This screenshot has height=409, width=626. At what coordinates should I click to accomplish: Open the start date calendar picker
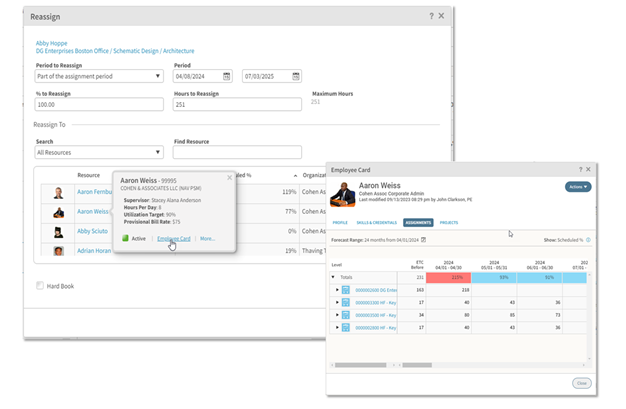[227, 76]
